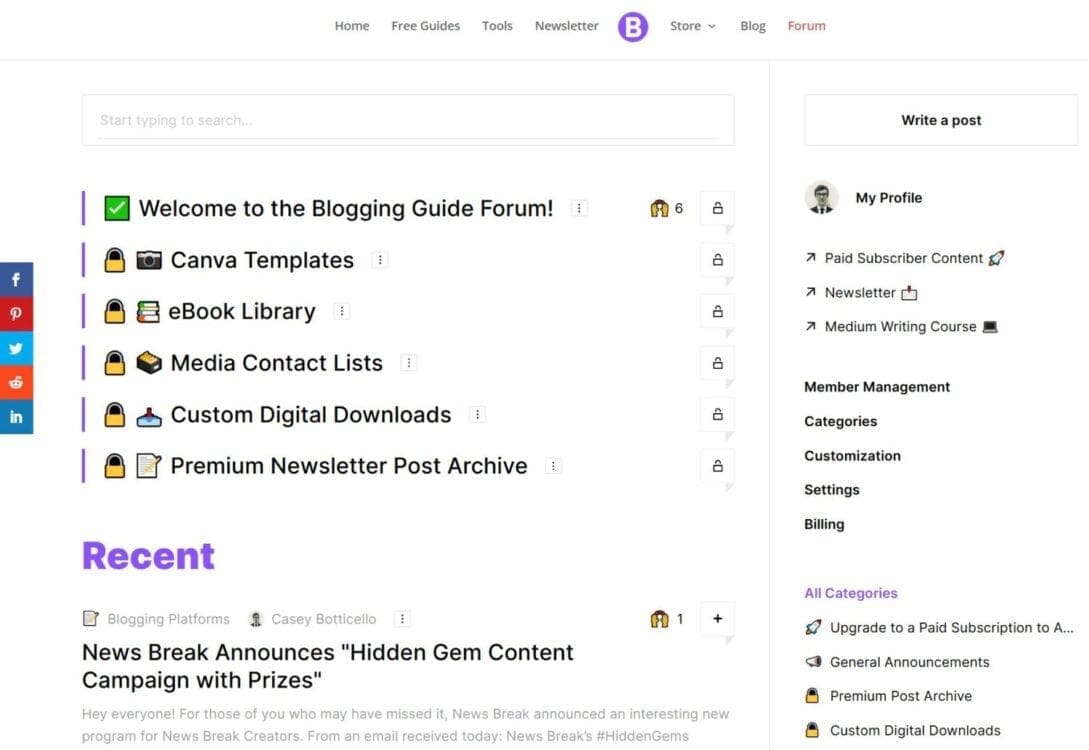The width and height of the screenshot is (1089, 750).
Task: Open General Announcements category
Action: tap(910, 662)
